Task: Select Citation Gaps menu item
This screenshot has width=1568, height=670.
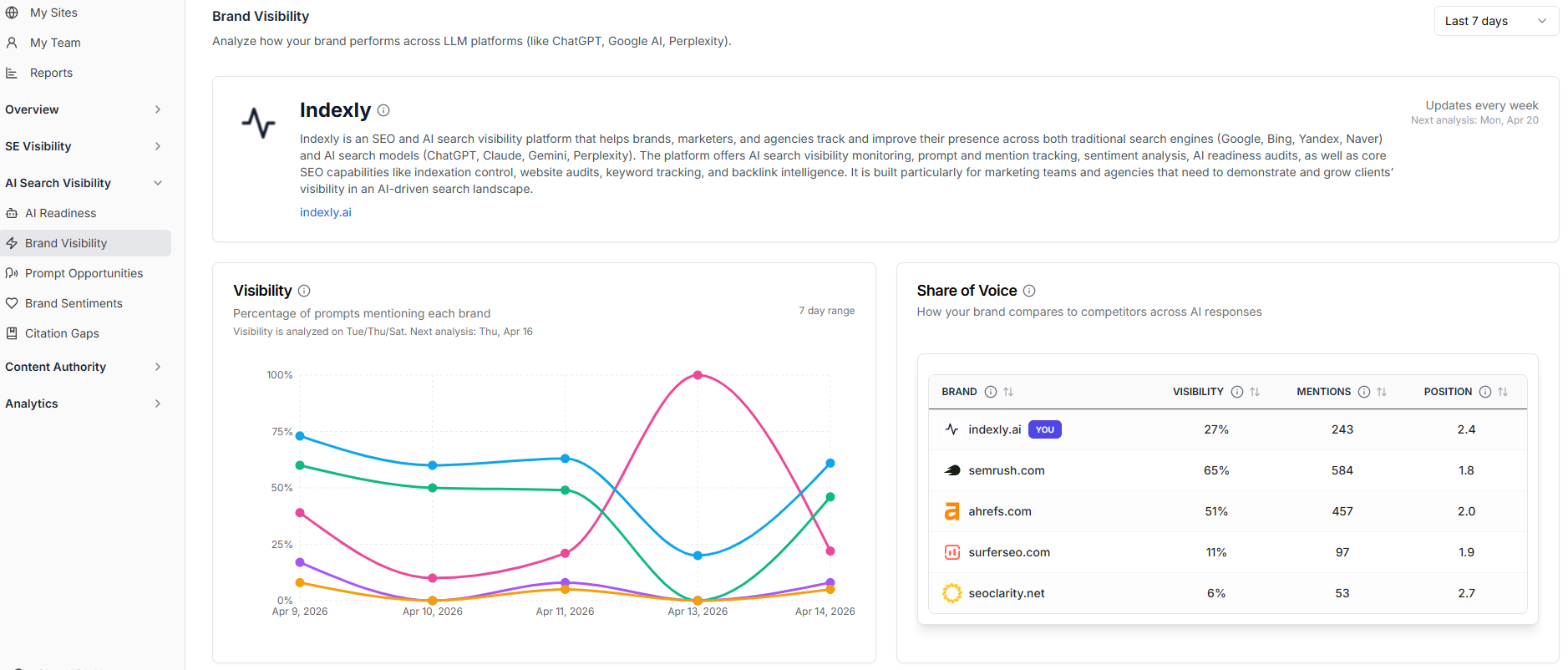Action: click(x=62, y=333)
